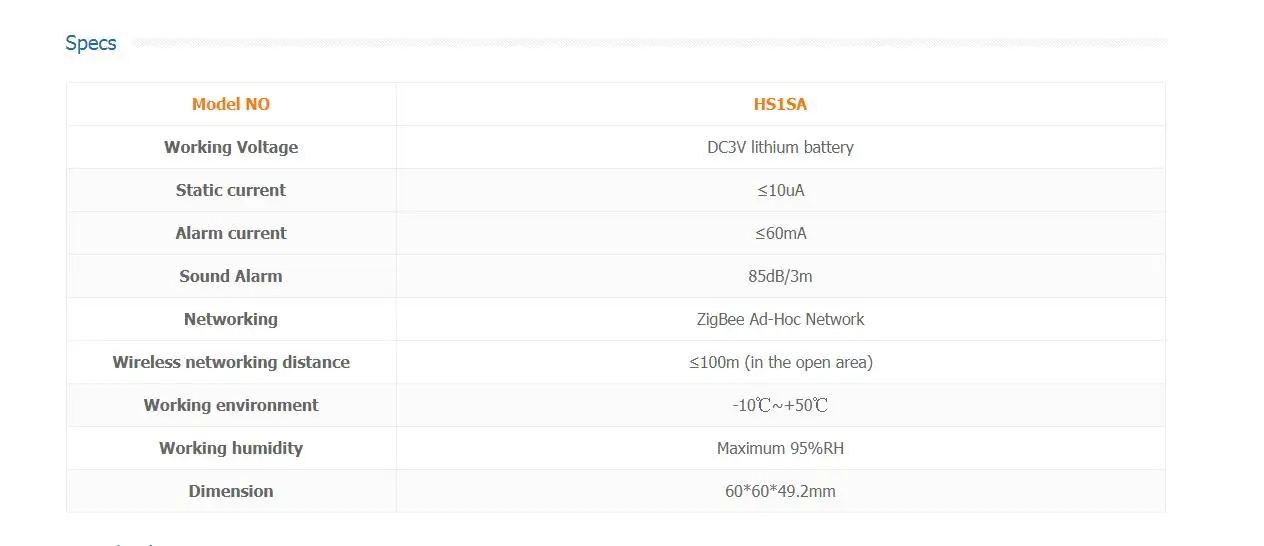Click the Working Voltage row label
The width and height of the screenshot is (1264, 546).
point(231,147)
